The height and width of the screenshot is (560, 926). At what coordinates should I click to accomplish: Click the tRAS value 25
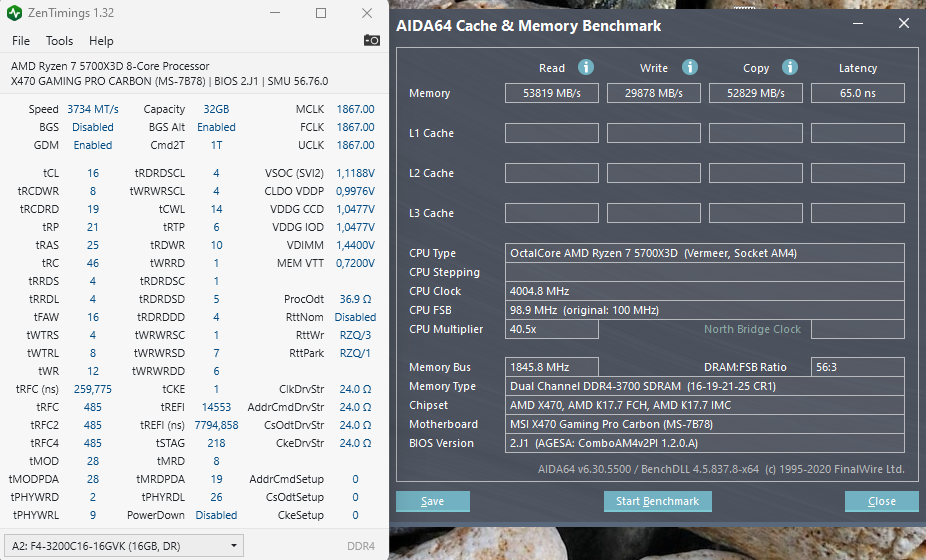pyautogui.click(x=93, y=245)
